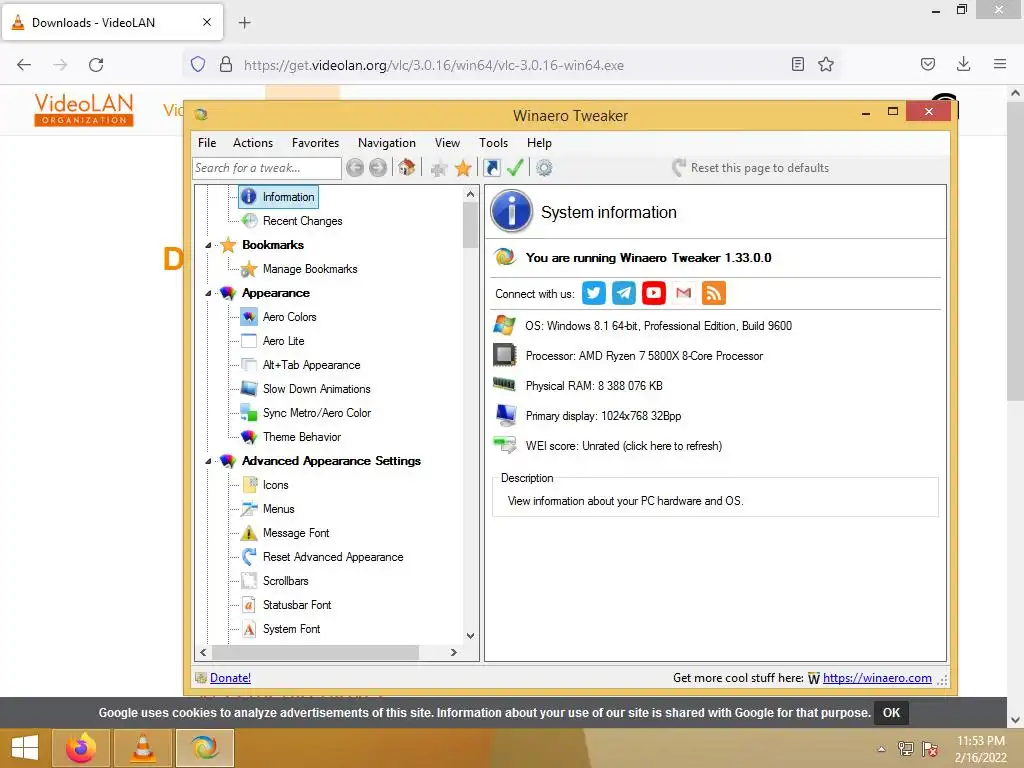Click the green checkmark toolbar icon
The height and width of the screenshot is (768, 1024).
515,168
